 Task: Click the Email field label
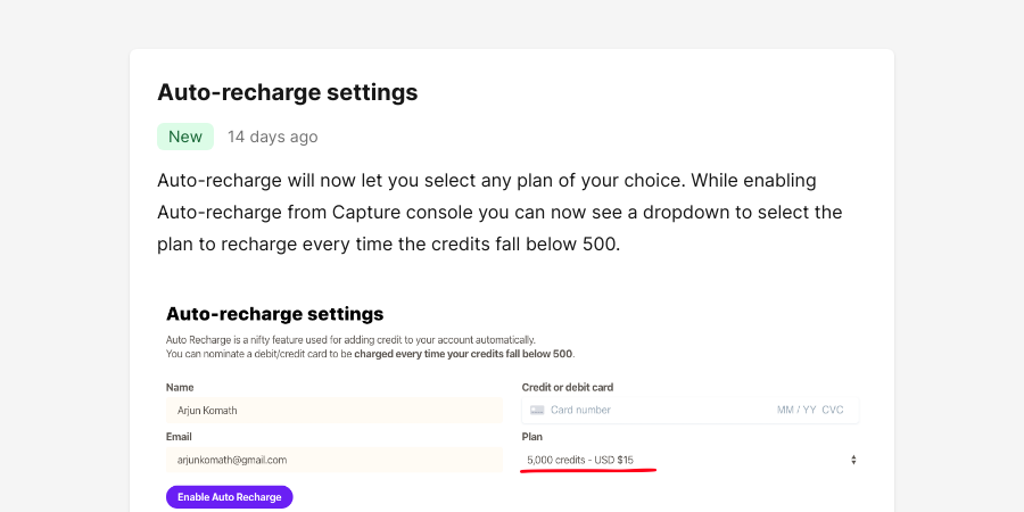point(179,437)
